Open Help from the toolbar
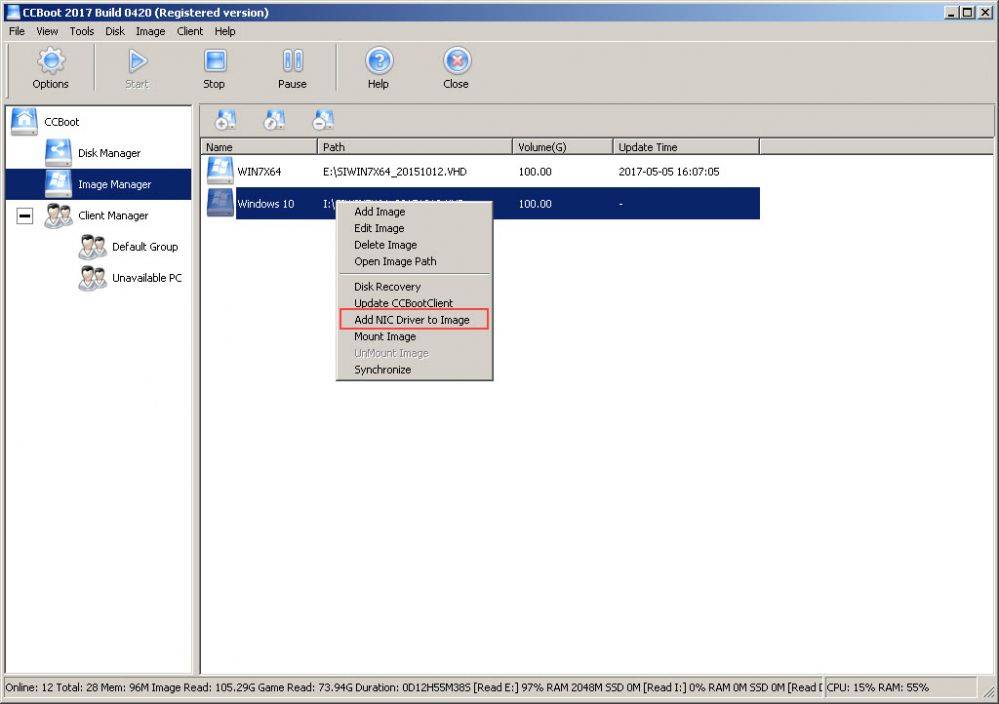This screenshot has width=999, height=704. [379, 62]
